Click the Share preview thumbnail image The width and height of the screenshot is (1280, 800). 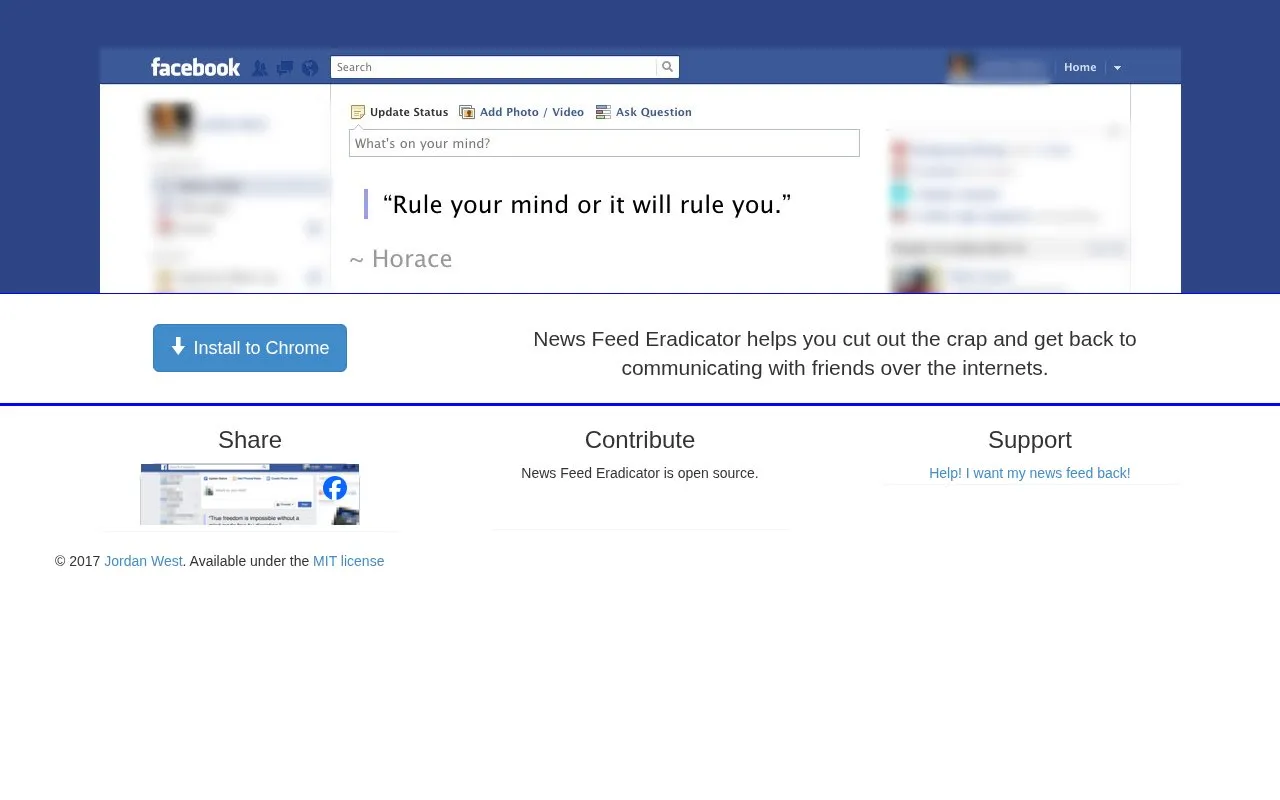[250, 494]
